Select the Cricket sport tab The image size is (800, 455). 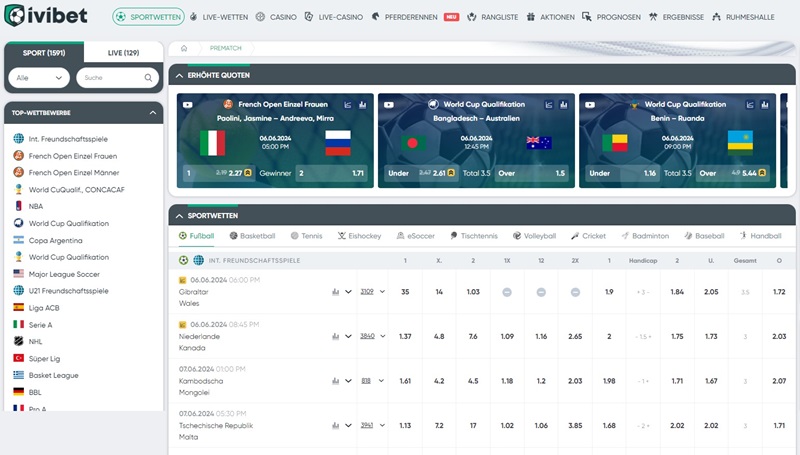coord(588,236)
